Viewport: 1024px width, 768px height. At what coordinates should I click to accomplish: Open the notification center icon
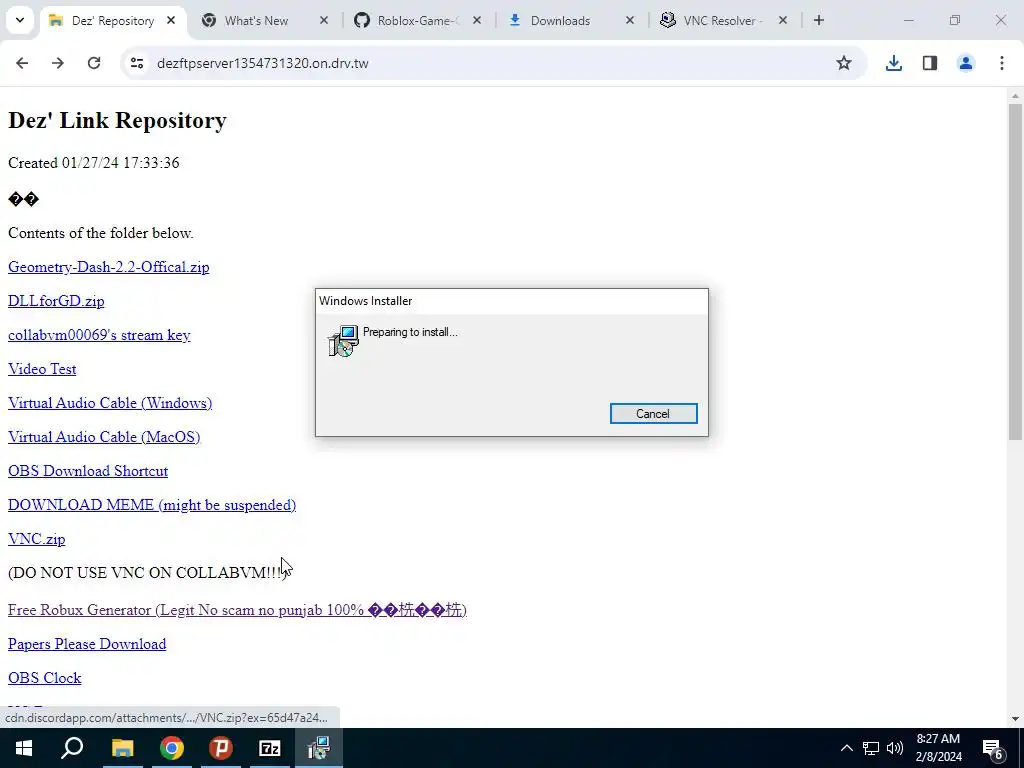click(993, 749)
